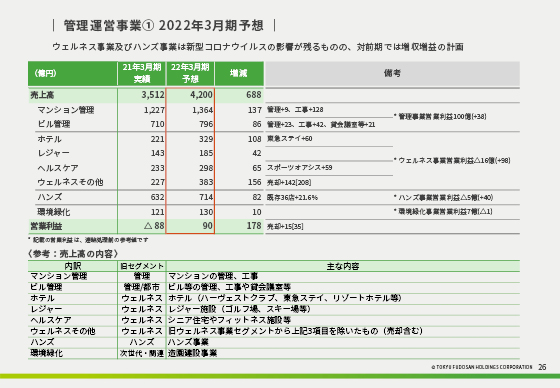Select the change value '42'

coord(257,154)
